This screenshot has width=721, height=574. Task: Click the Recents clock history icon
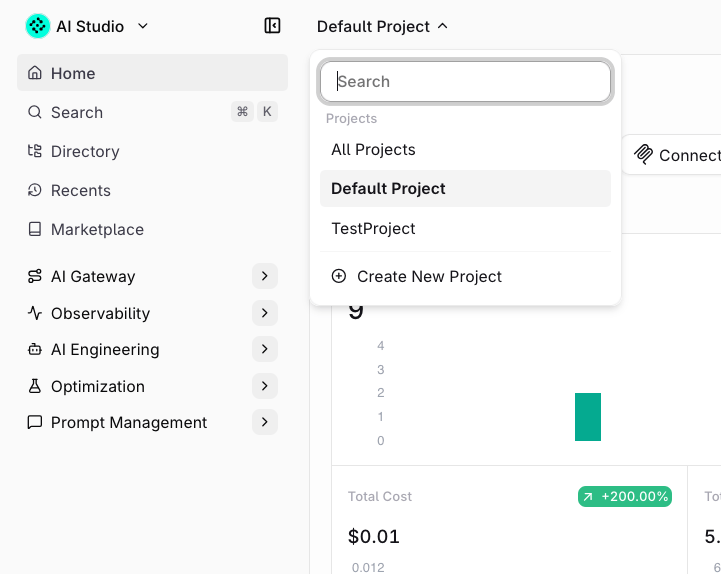point(34,190)
